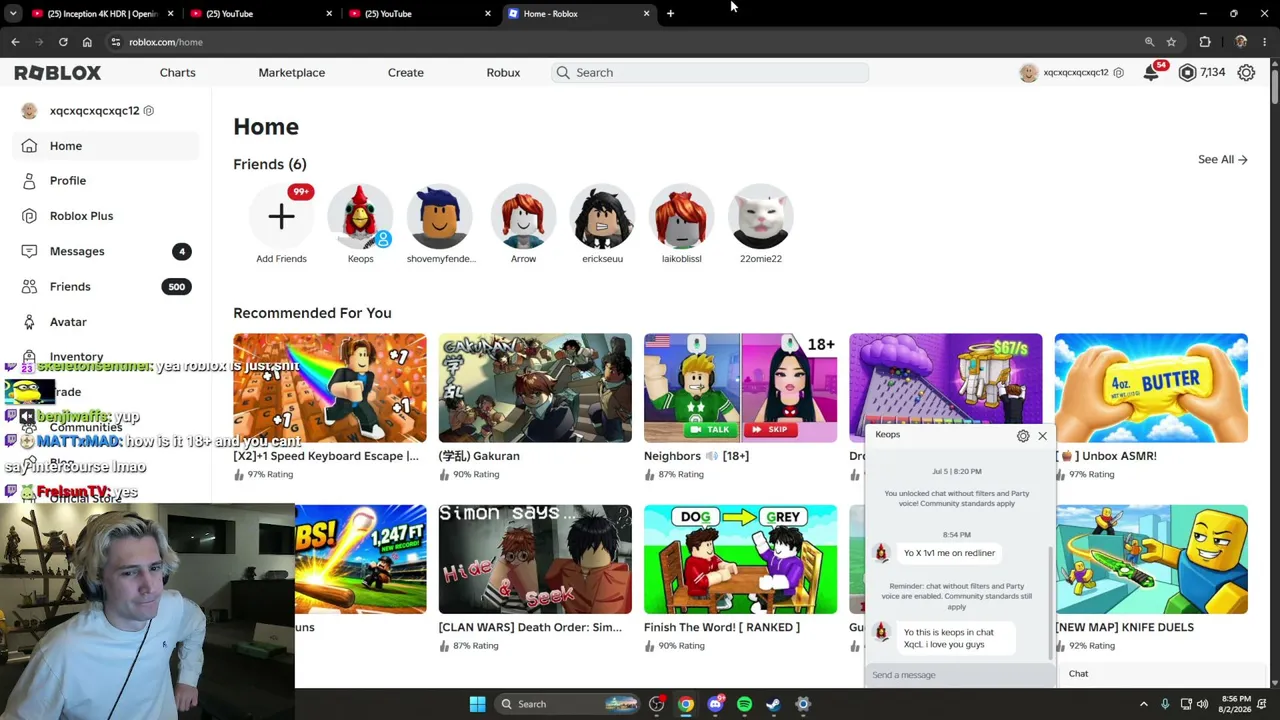Open Avatar in the left sidebar
Viewport: 1280px width, 720px height.
(106, 322)
